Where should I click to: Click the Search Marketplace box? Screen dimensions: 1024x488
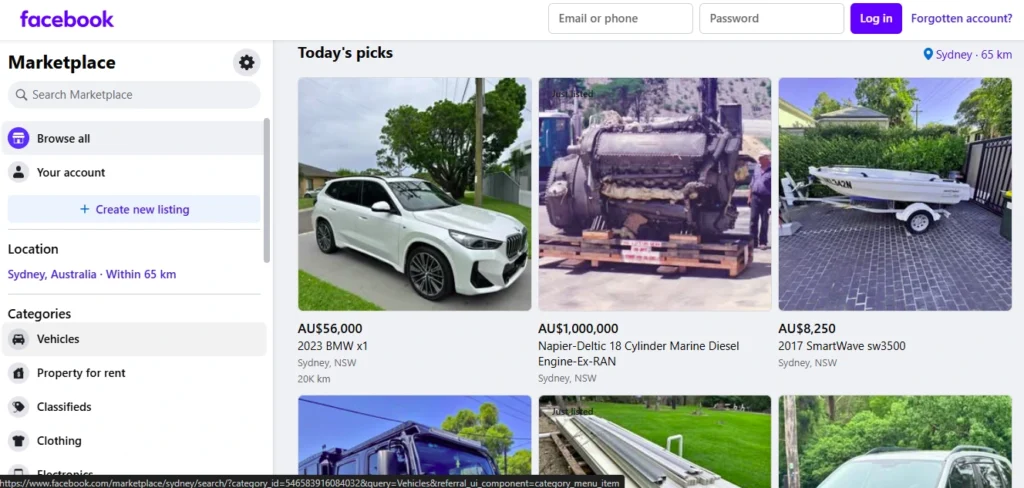click(134, 95)
